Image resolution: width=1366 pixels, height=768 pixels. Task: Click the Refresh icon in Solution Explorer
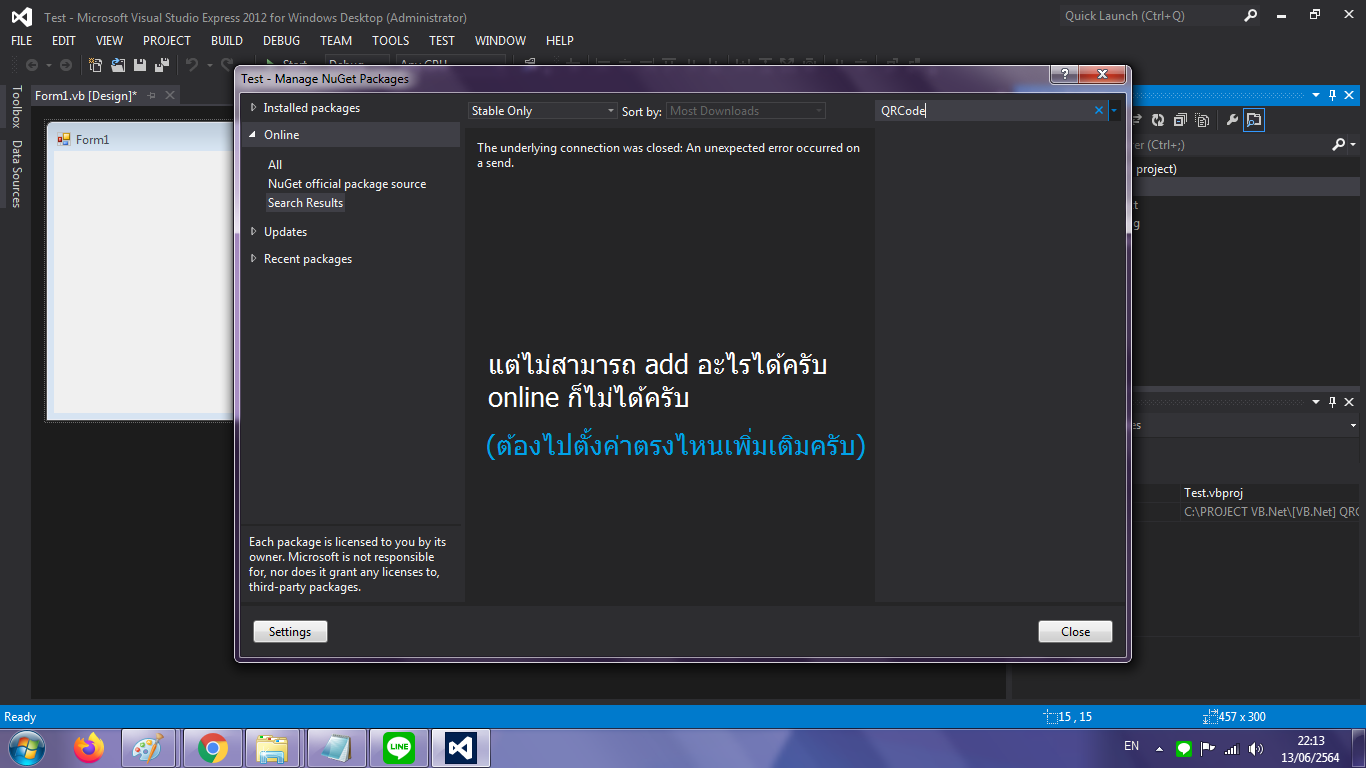[1157, 120]
